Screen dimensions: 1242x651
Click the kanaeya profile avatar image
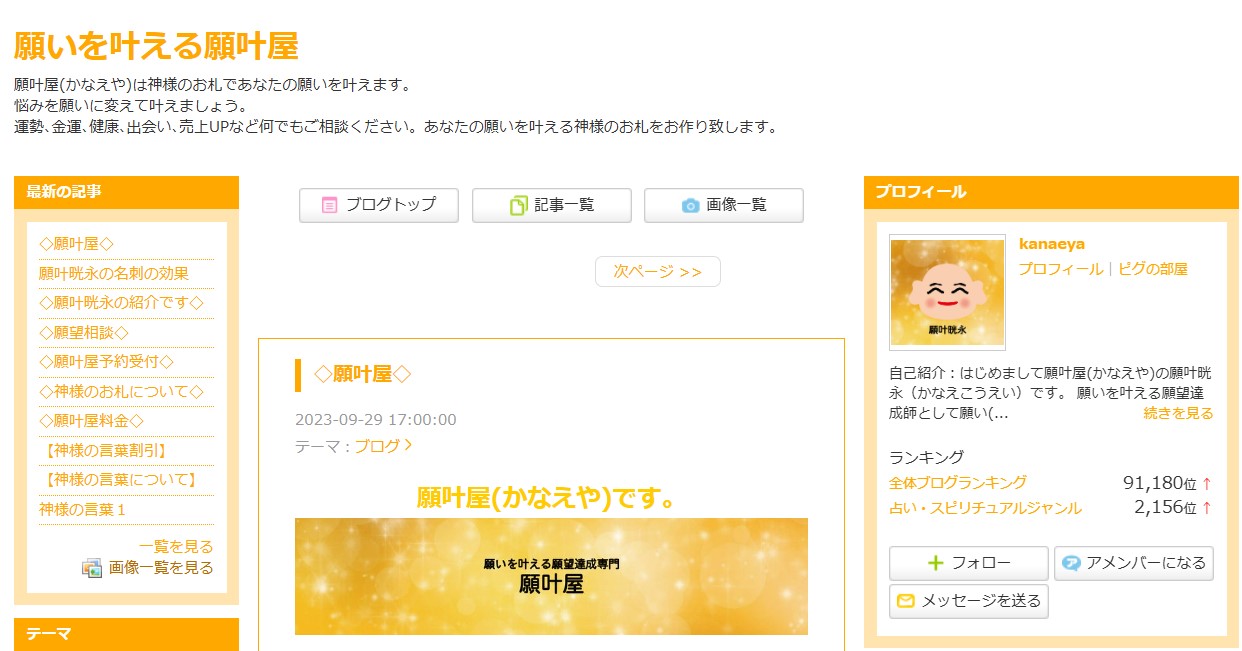click(947, 292)
